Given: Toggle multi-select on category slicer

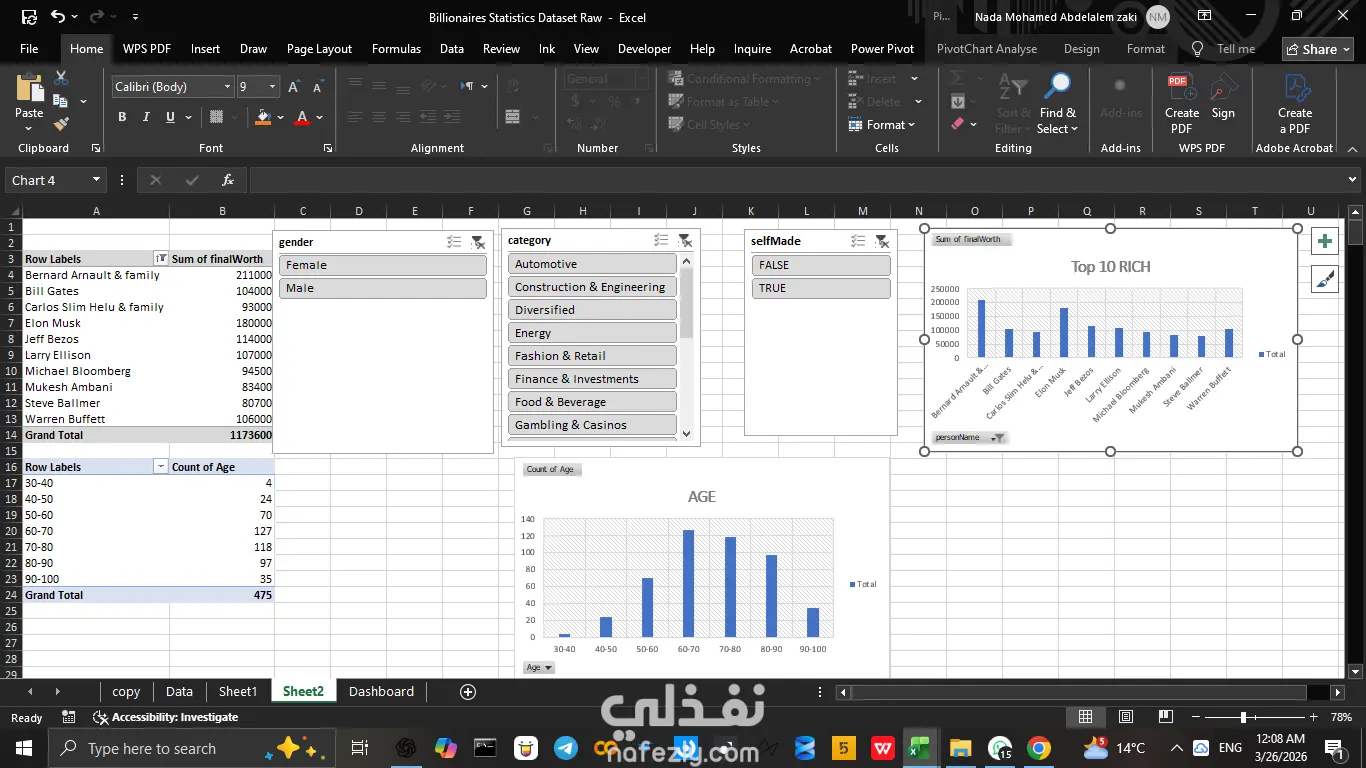Looking at the screenshot, I should (661, 240).
